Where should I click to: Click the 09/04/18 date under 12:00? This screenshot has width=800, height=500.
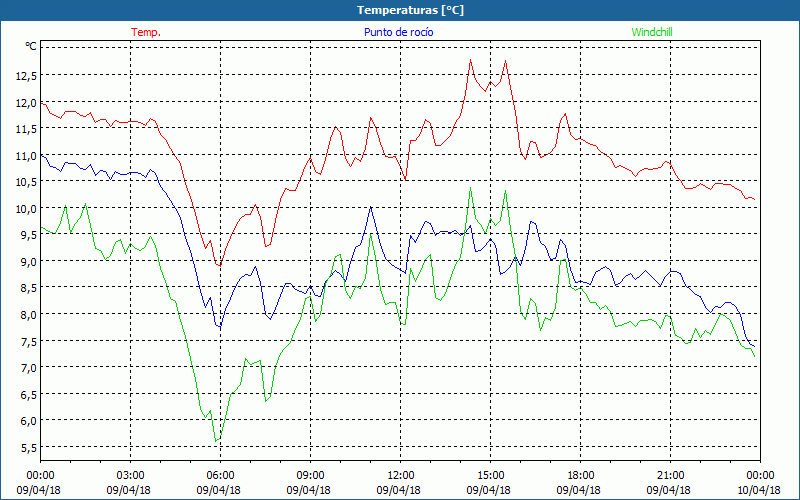398,490
